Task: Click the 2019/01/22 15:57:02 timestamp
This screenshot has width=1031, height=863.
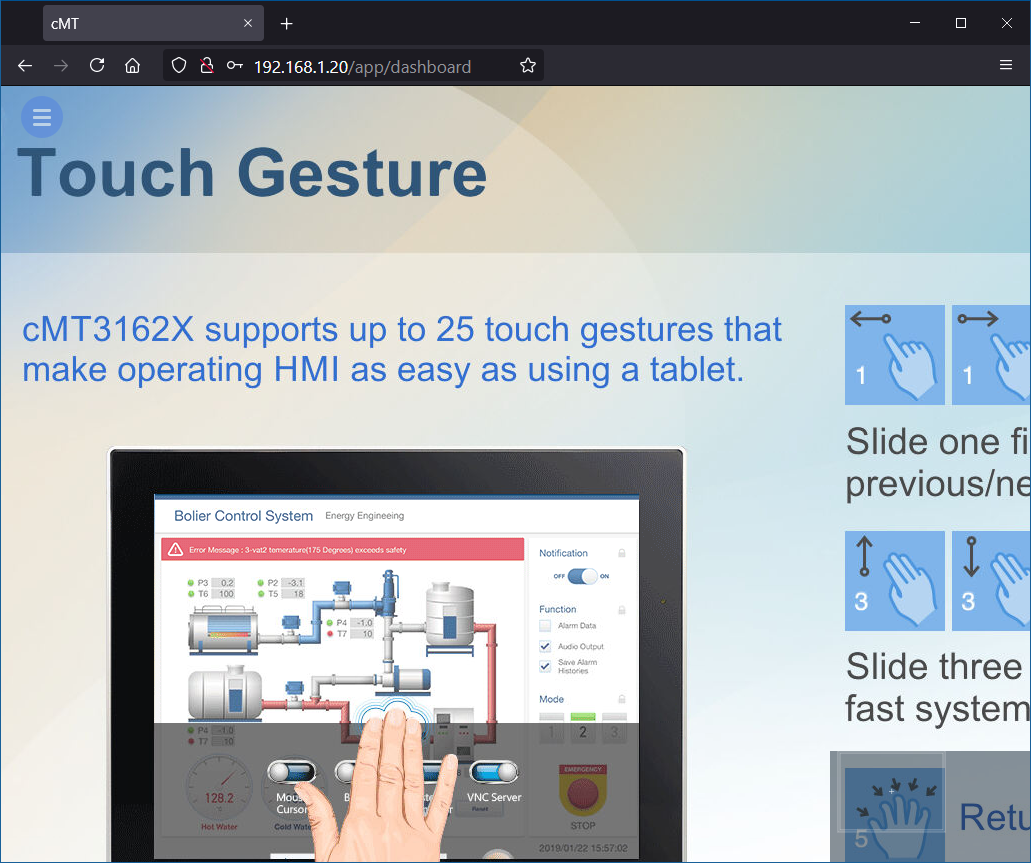Action: pyautogui.click(x=583, y=848)
